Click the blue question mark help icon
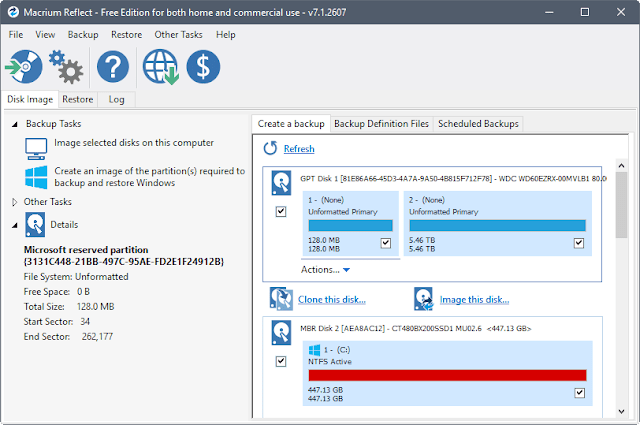The image size is (640, 425). pyautogui.click(x=113, y=67)
